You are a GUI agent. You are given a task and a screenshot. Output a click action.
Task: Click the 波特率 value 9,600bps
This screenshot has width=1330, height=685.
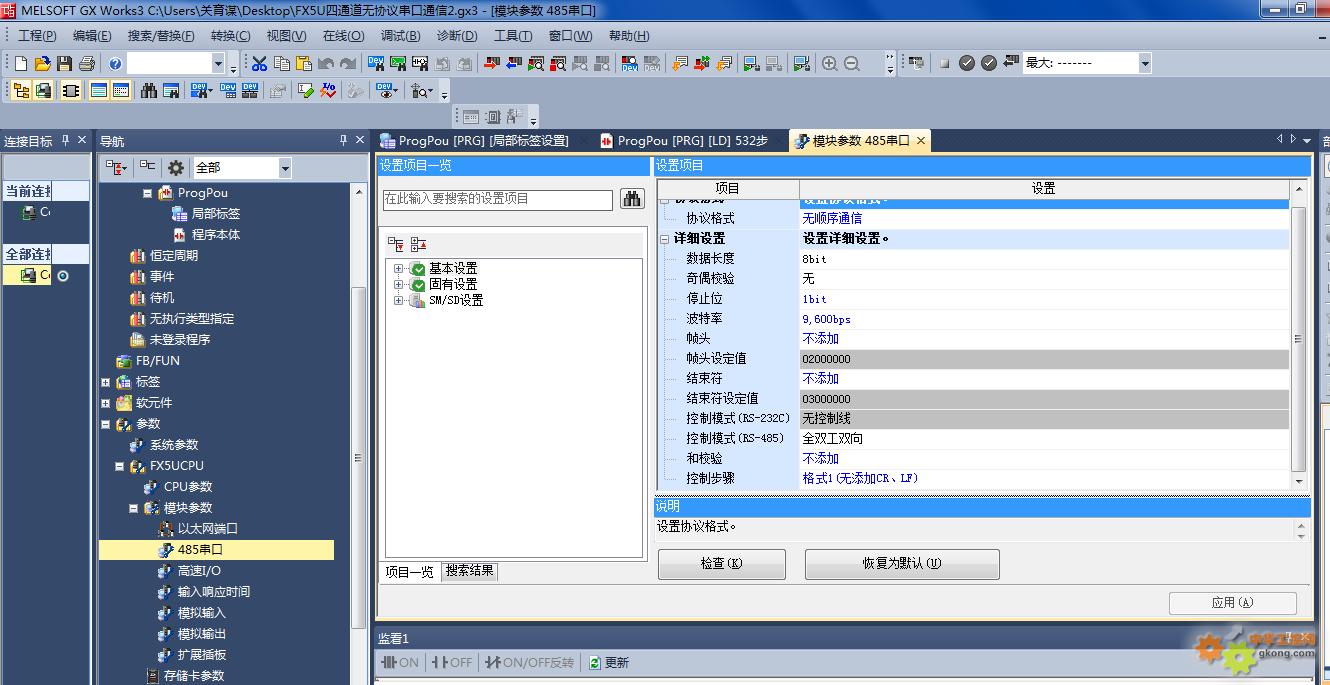tap(1044, 319)
